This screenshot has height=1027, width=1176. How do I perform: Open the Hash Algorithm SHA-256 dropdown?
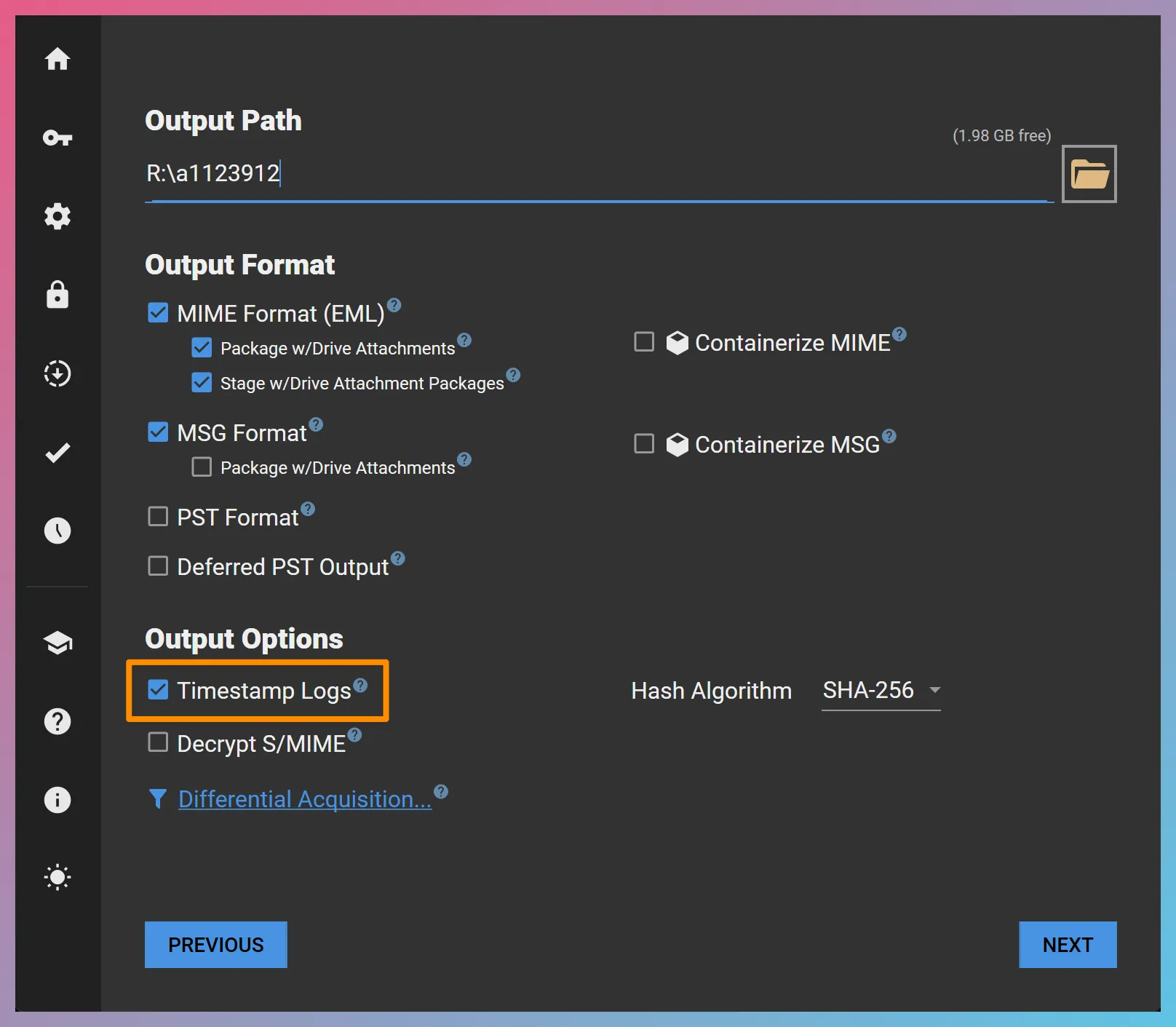click(x=881, y=690)
